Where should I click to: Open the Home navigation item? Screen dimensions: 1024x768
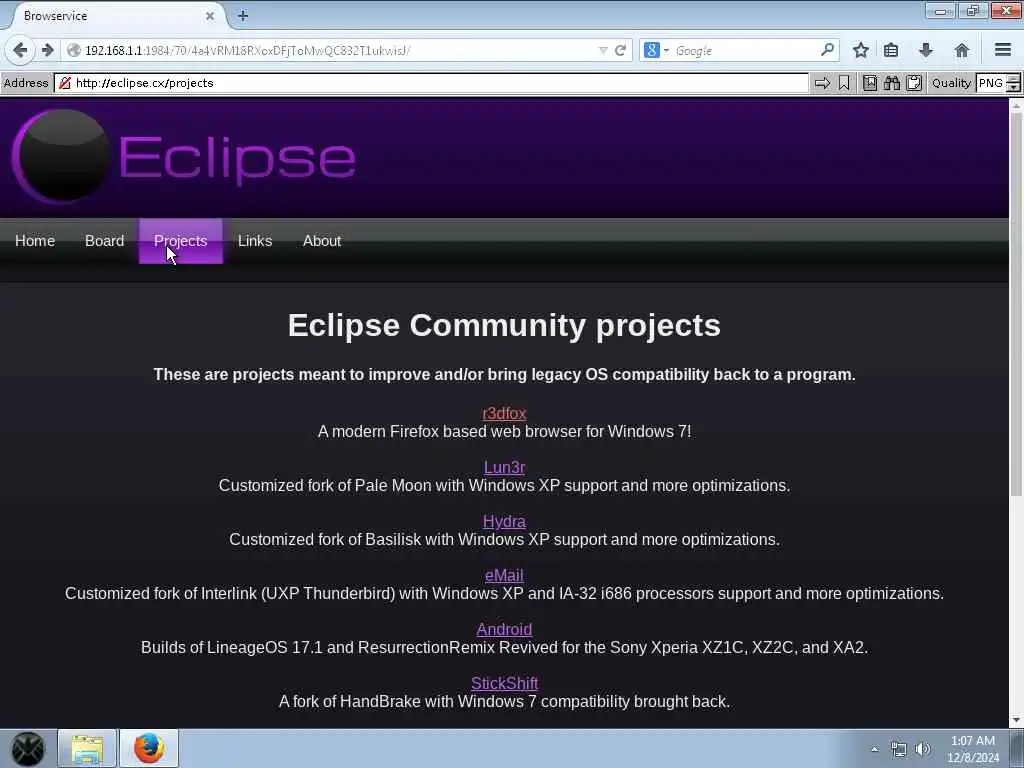[35, 241]
